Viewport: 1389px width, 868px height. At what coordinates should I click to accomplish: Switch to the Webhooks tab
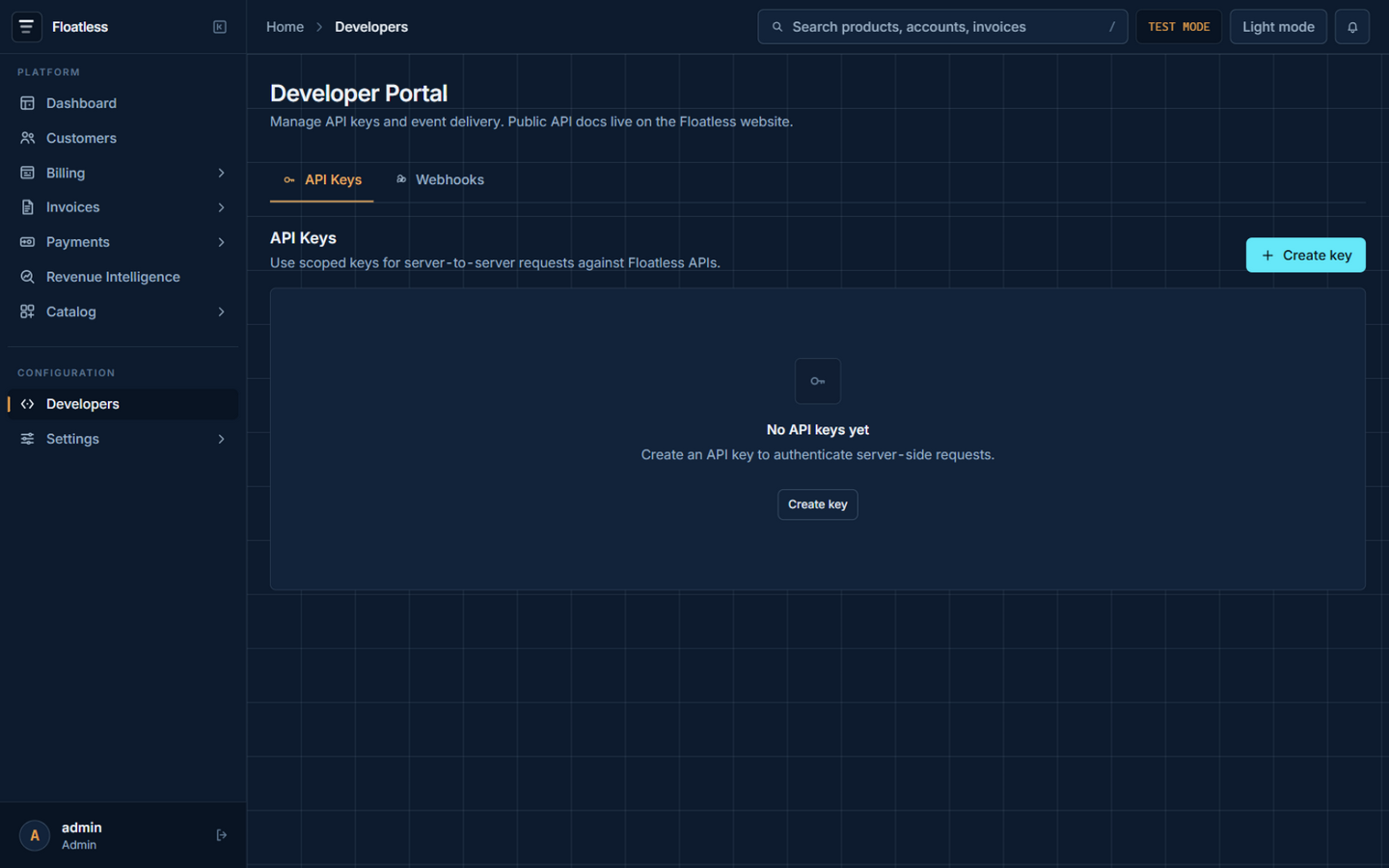440,180
